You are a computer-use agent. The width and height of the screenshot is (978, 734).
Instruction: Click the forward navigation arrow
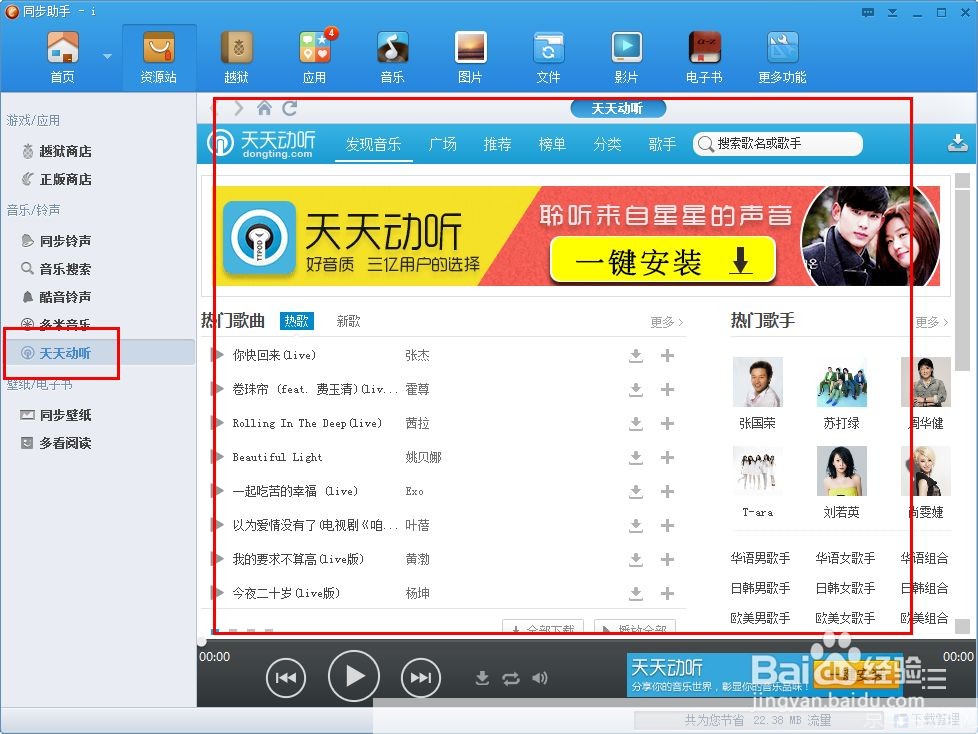(239, 109)
